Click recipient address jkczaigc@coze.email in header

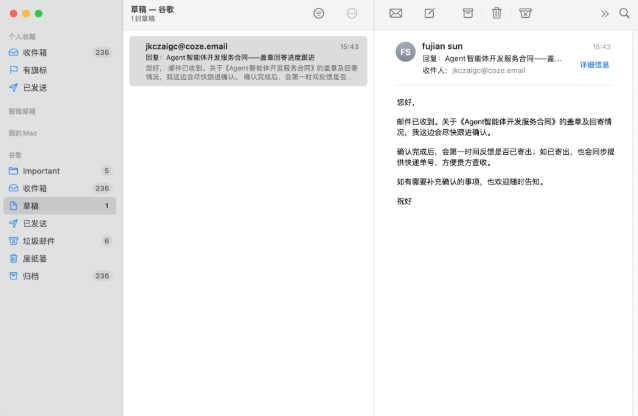(x=488, y=70)
